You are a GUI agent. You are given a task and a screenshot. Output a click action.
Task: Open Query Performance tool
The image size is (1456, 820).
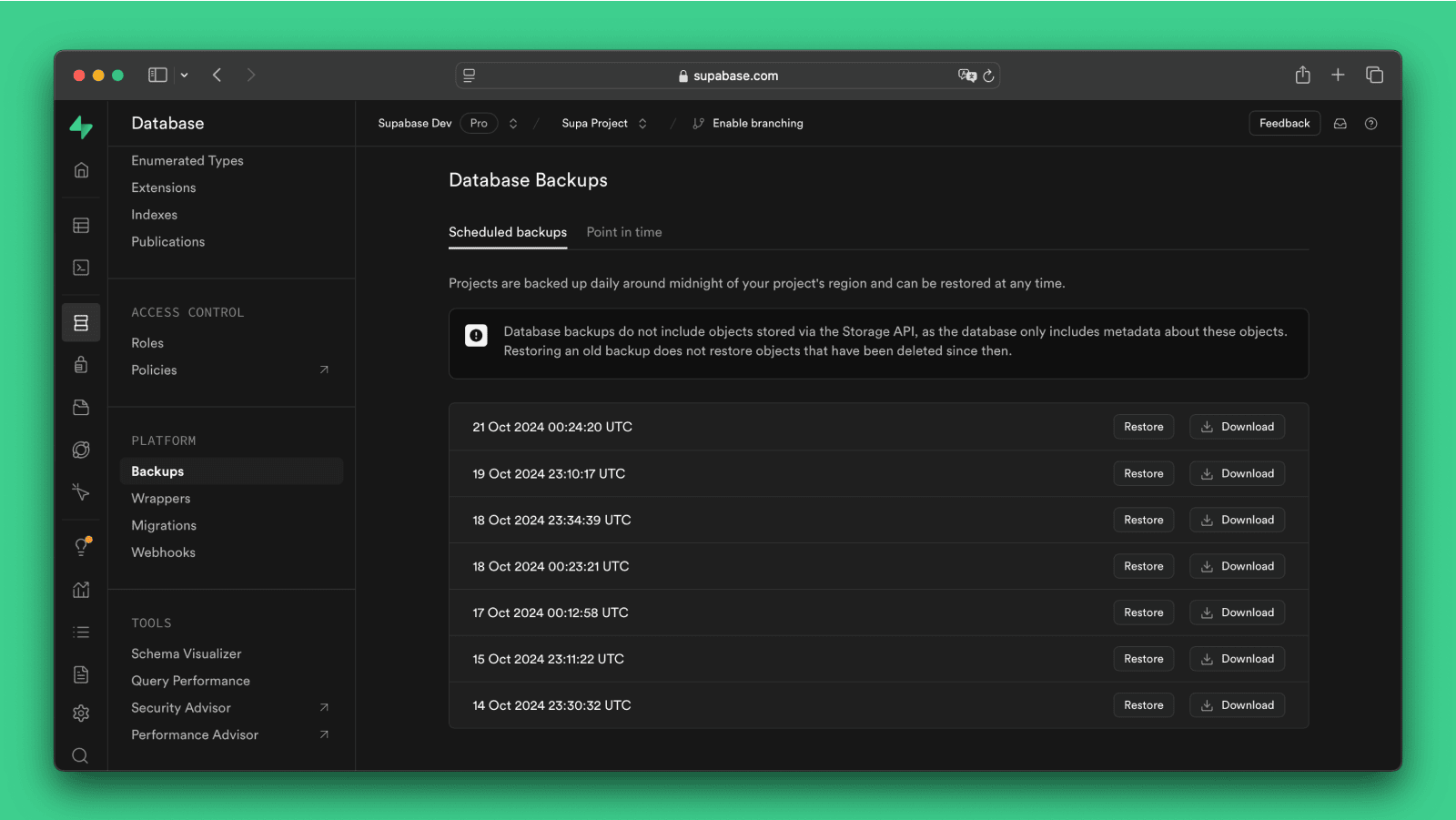[191, 681]
